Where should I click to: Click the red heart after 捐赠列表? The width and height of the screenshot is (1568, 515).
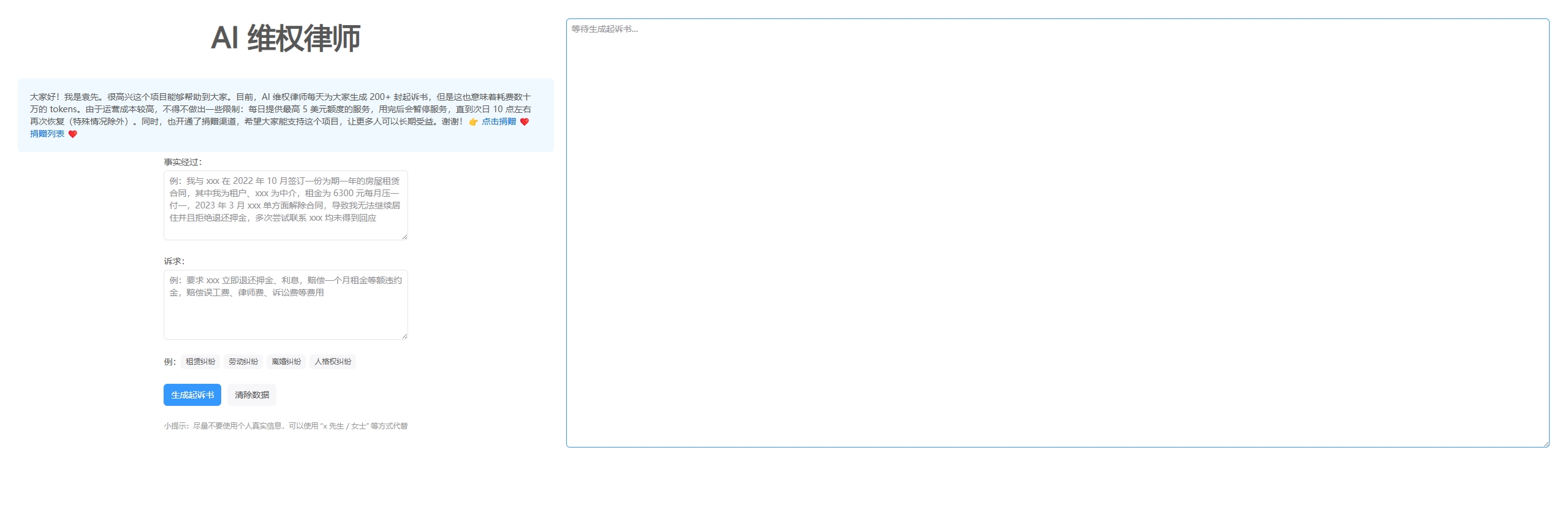[x=72, y=134]
